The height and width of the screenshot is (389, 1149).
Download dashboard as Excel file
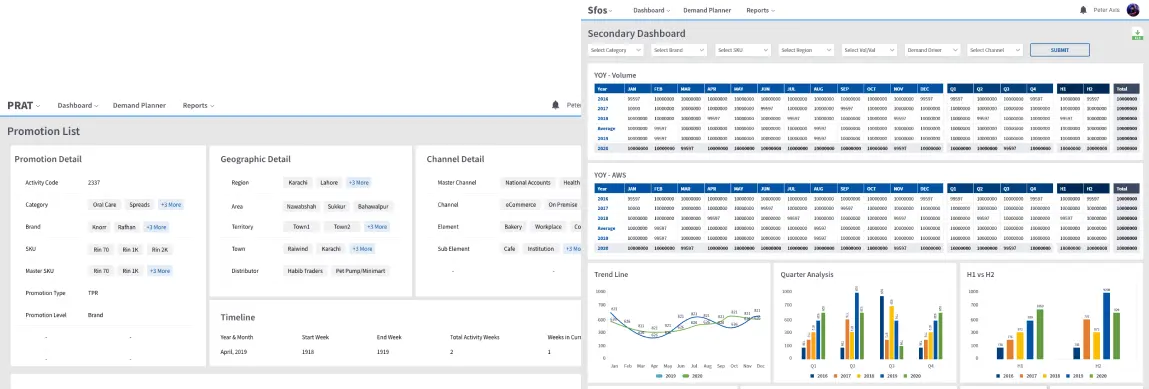(x=1137, y=34)
